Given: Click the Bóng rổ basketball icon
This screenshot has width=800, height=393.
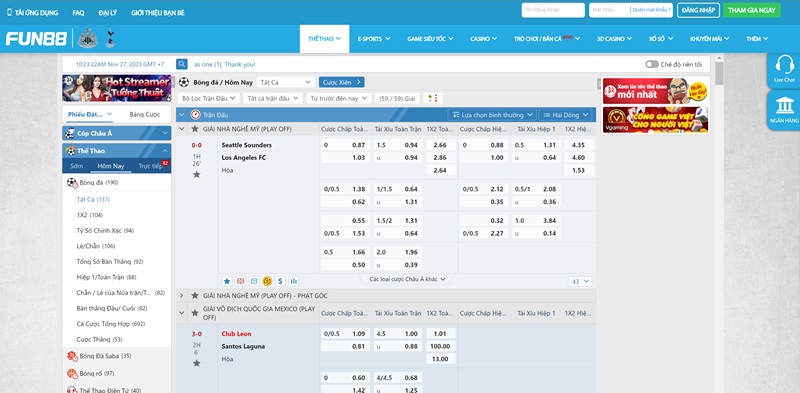Looking at the screenshot, I should (x=71, y=374).
